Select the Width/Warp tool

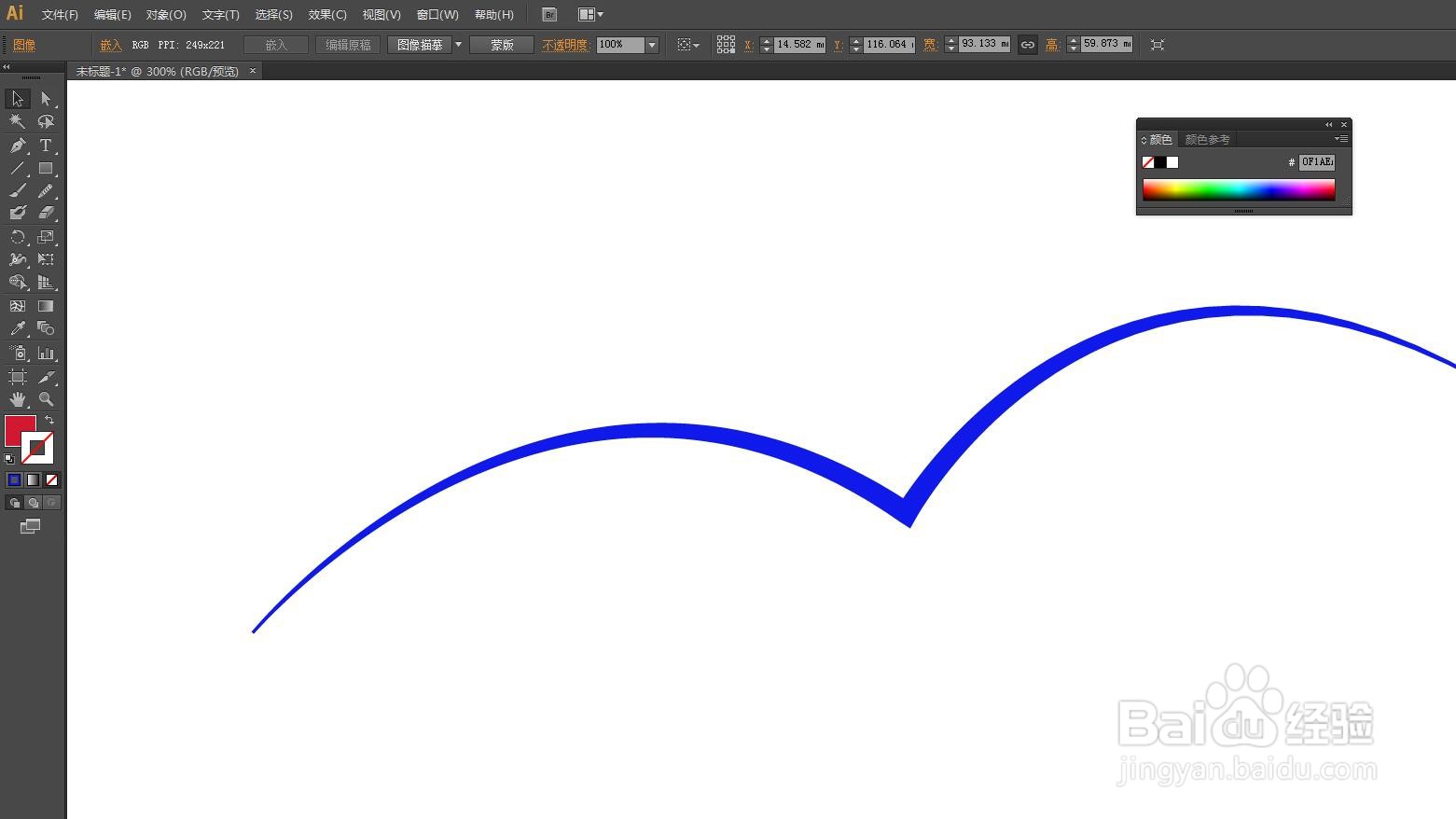[x=17, y=259]
